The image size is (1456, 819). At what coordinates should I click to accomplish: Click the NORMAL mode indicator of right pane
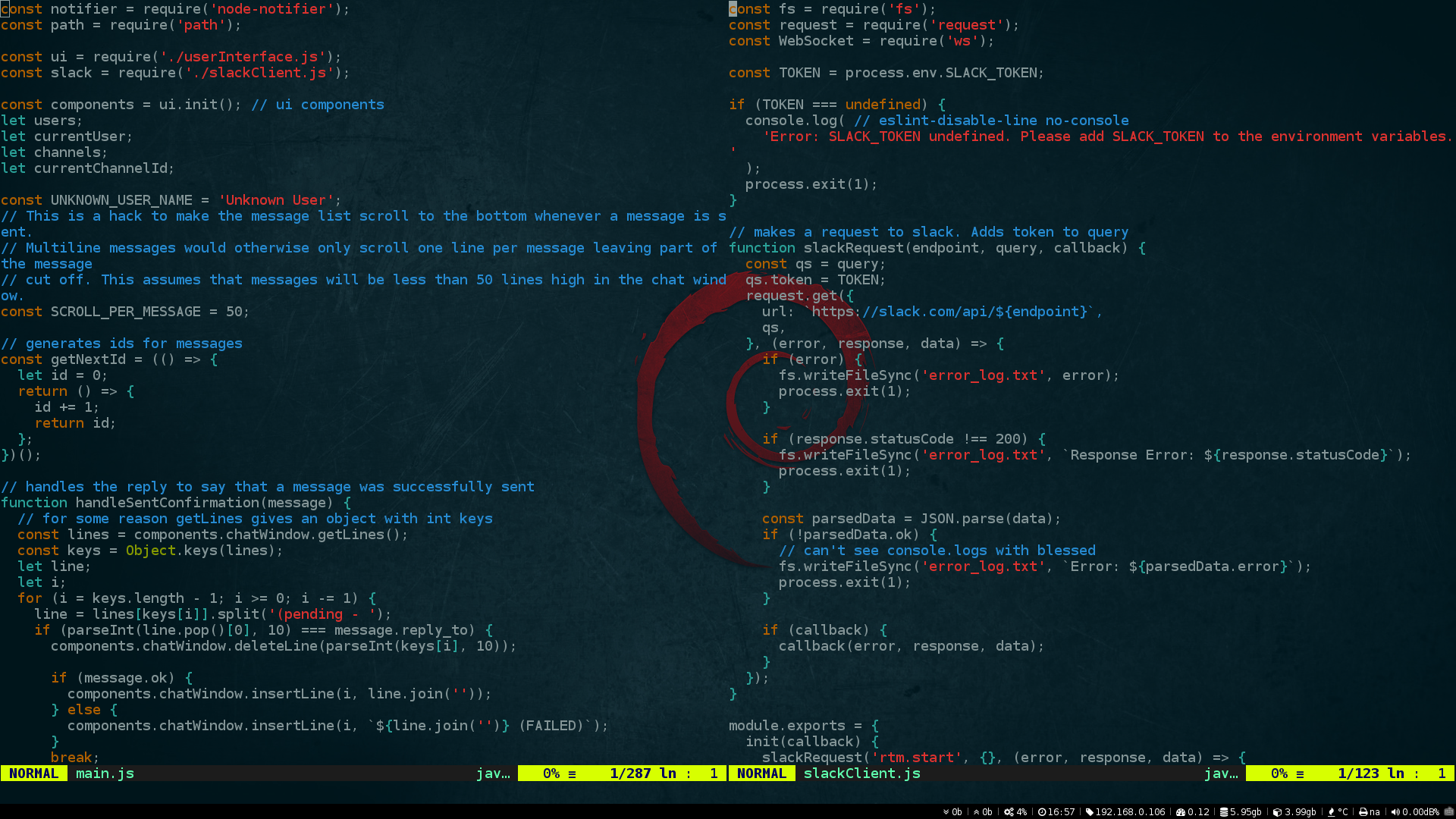(761, 773)
